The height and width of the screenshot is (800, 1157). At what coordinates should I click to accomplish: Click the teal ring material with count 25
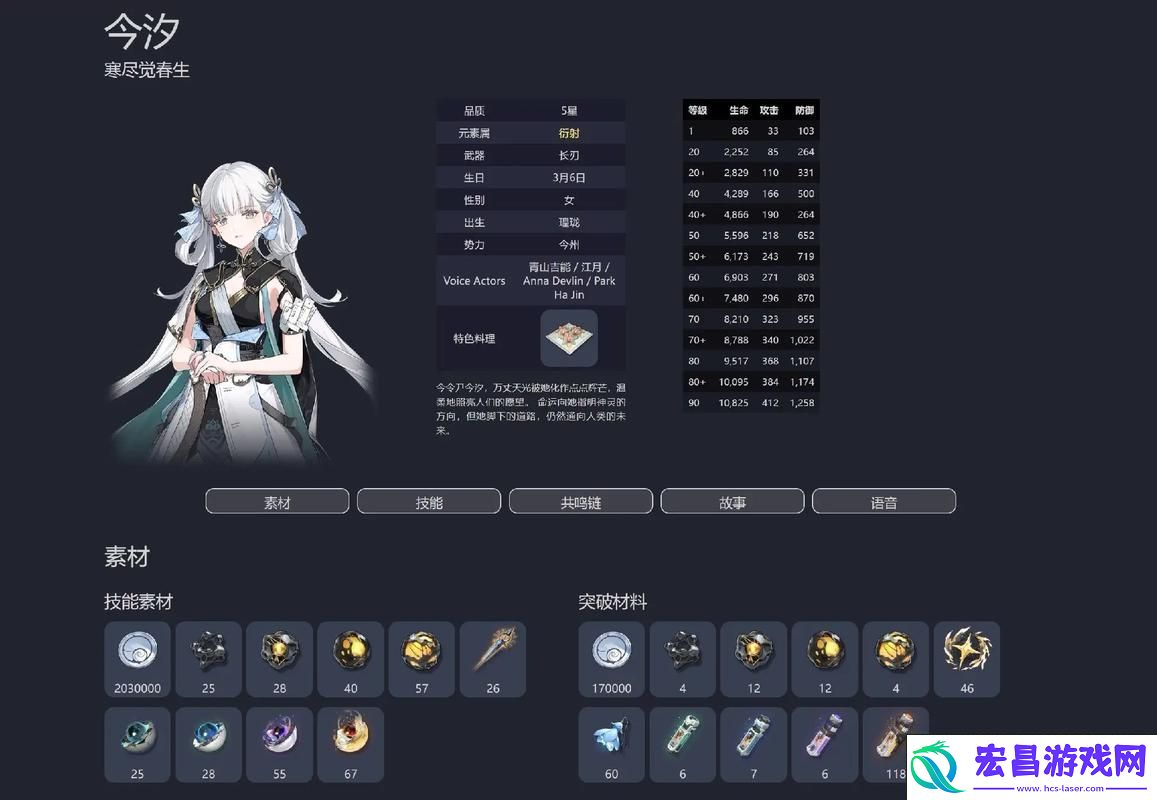point(137,745)
